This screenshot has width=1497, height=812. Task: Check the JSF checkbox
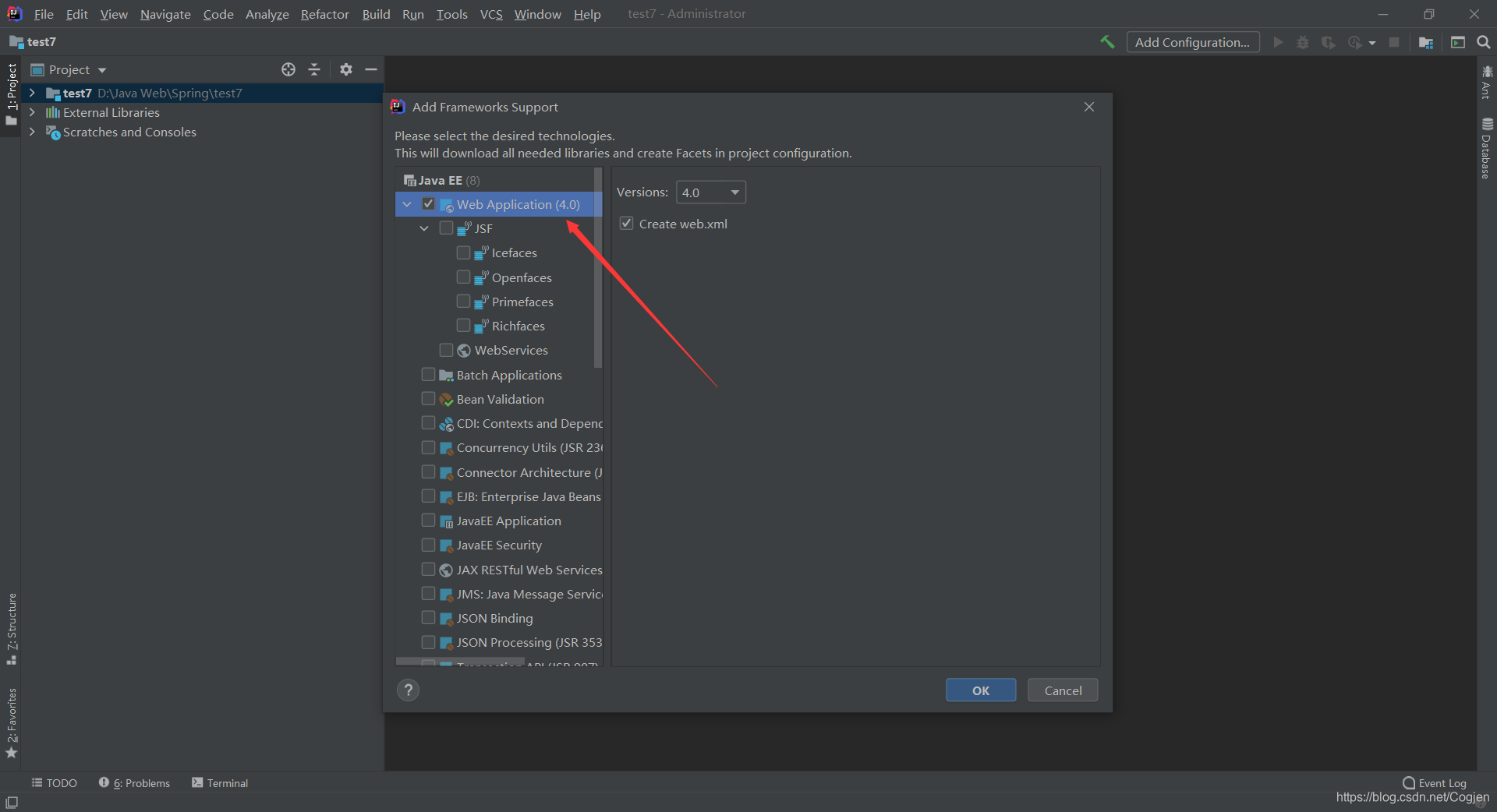pos(446,228)
